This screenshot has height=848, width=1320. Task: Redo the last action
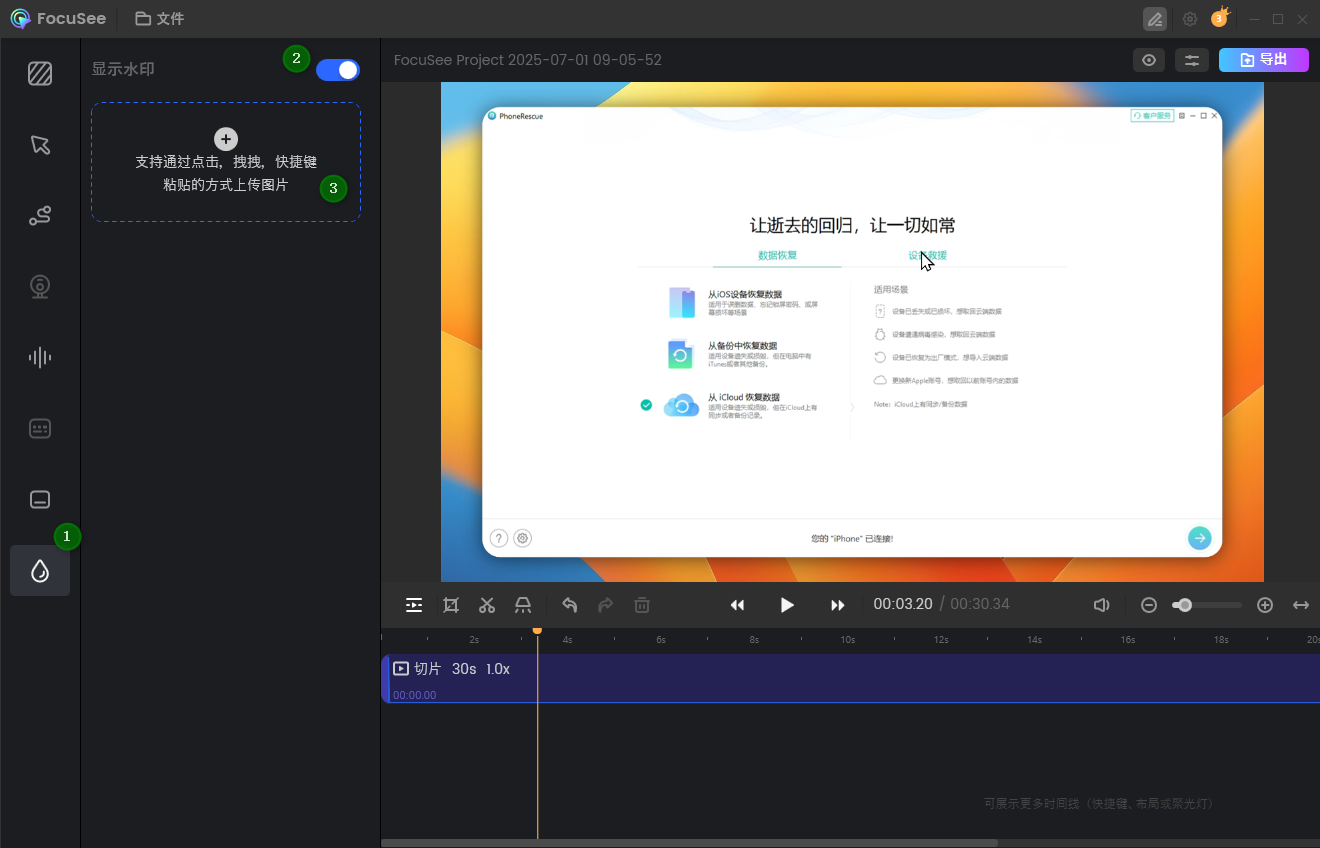(x=606, y=605)
